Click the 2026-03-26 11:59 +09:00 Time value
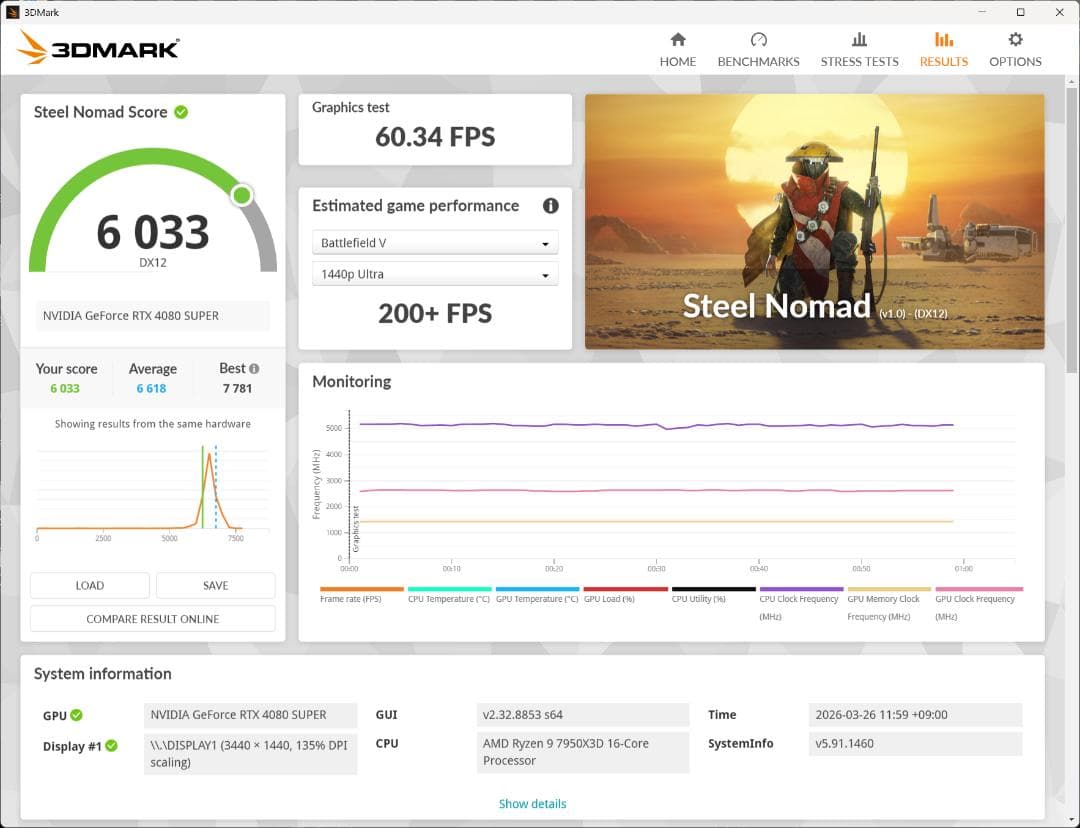Screen dimensions: 1080x828 pos(915,714)
